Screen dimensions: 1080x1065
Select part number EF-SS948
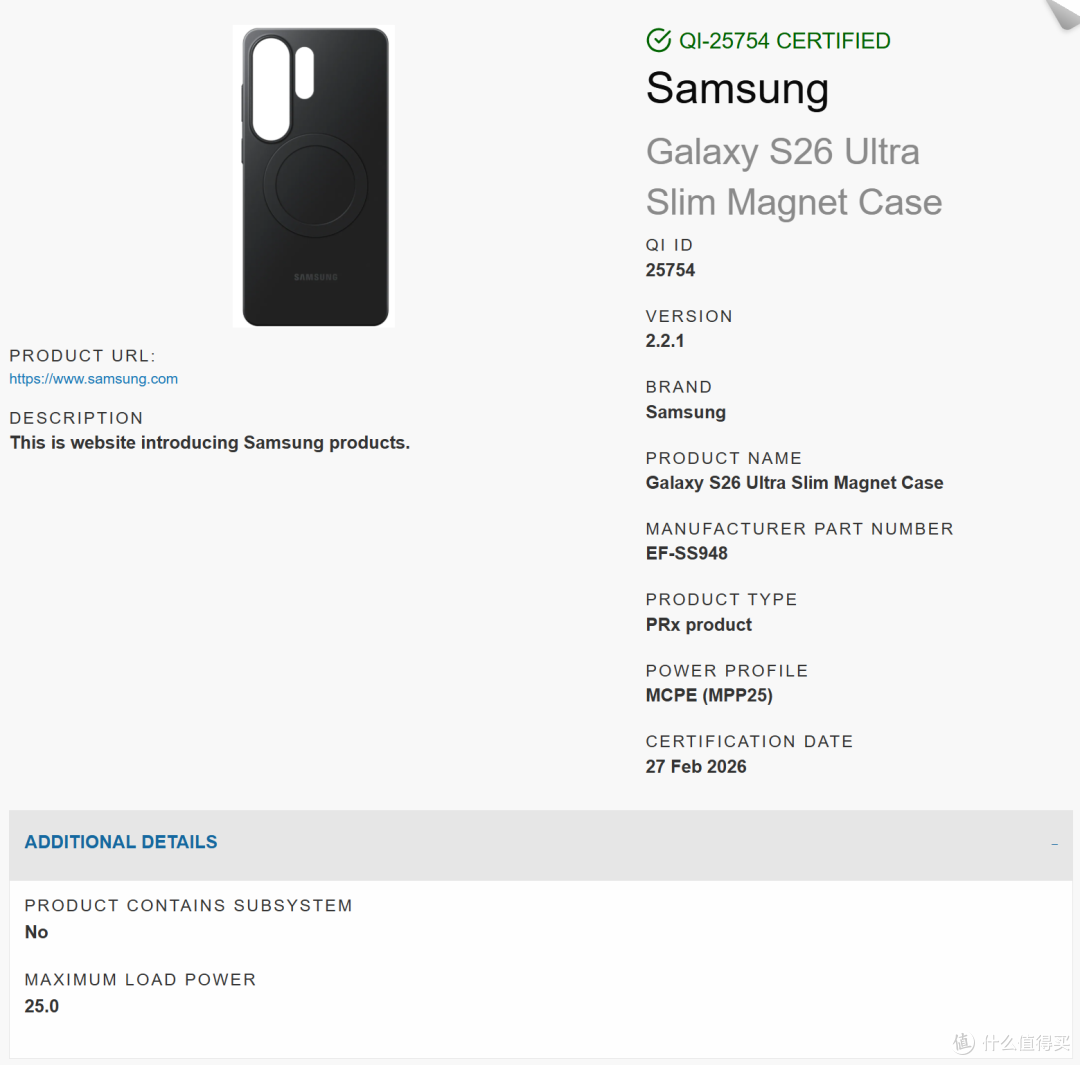(687, 553)
